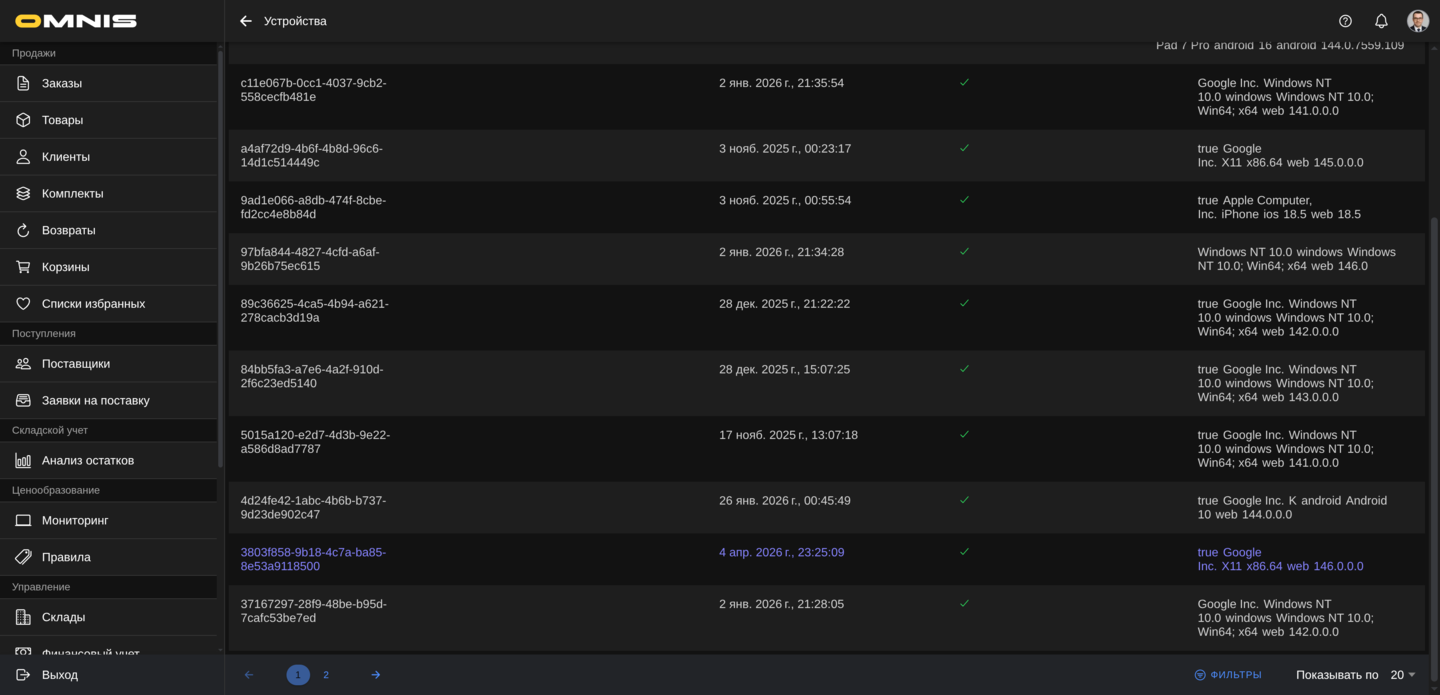Click Выход to log out
Screen dimensions: 1440x695
pos(60,675)
